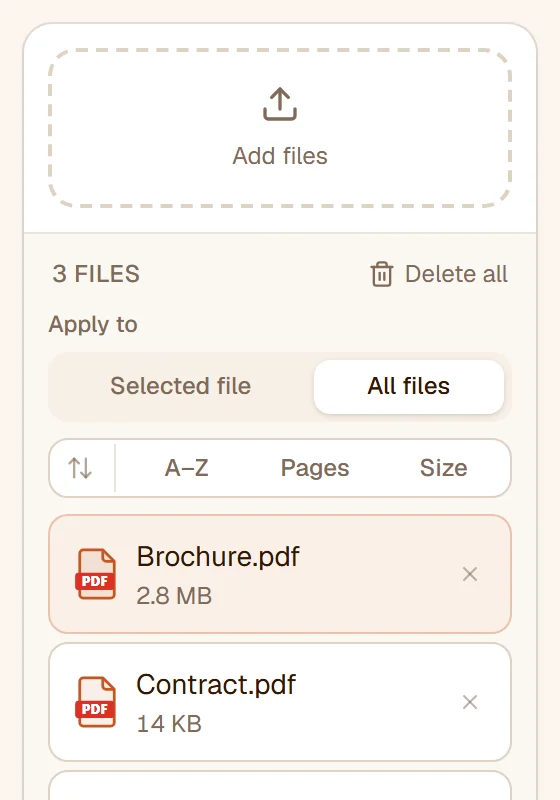Click the 14 KB size text
Screen dimensions: 560x800
click(169, 724)
